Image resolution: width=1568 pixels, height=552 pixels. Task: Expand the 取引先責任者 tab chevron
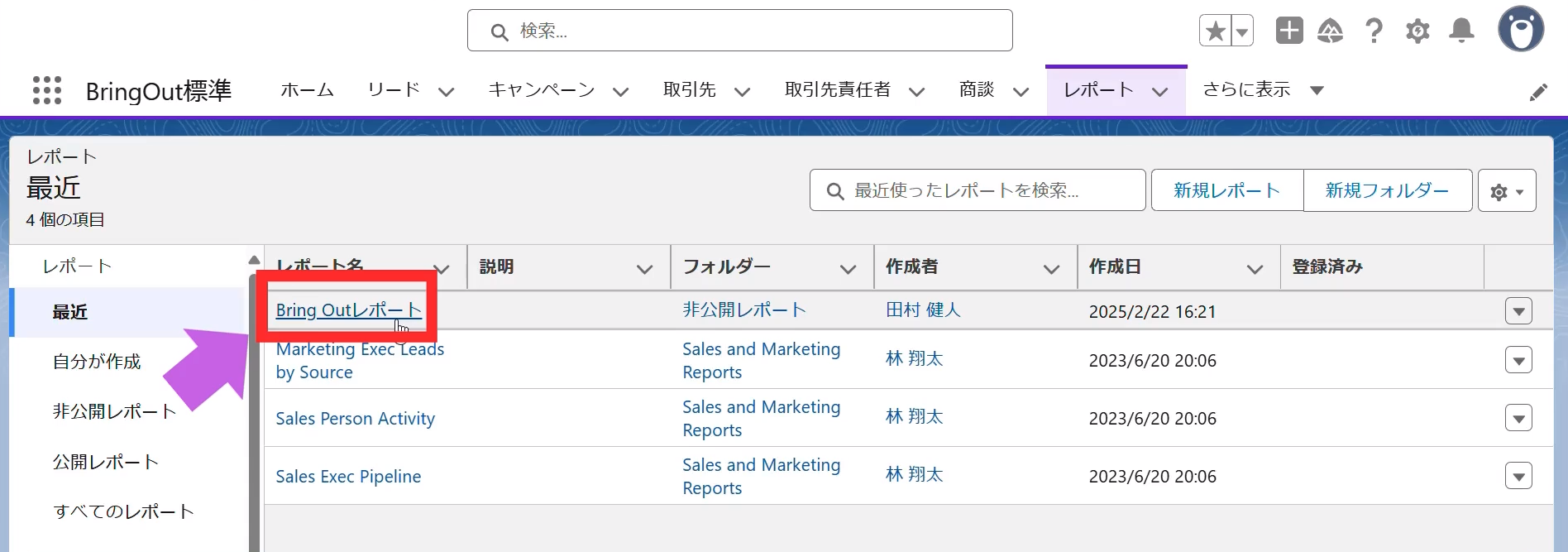tap(917, 92)
